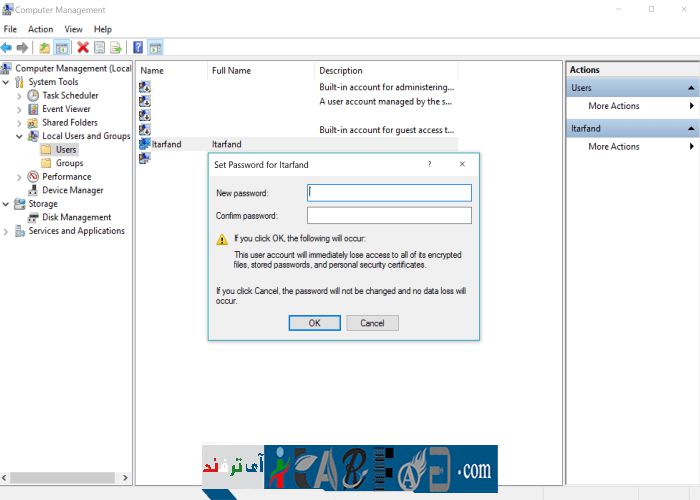The height and width of the screenshot is (500, 700).
Task: Open the Action menu
Action: (41, 29)
